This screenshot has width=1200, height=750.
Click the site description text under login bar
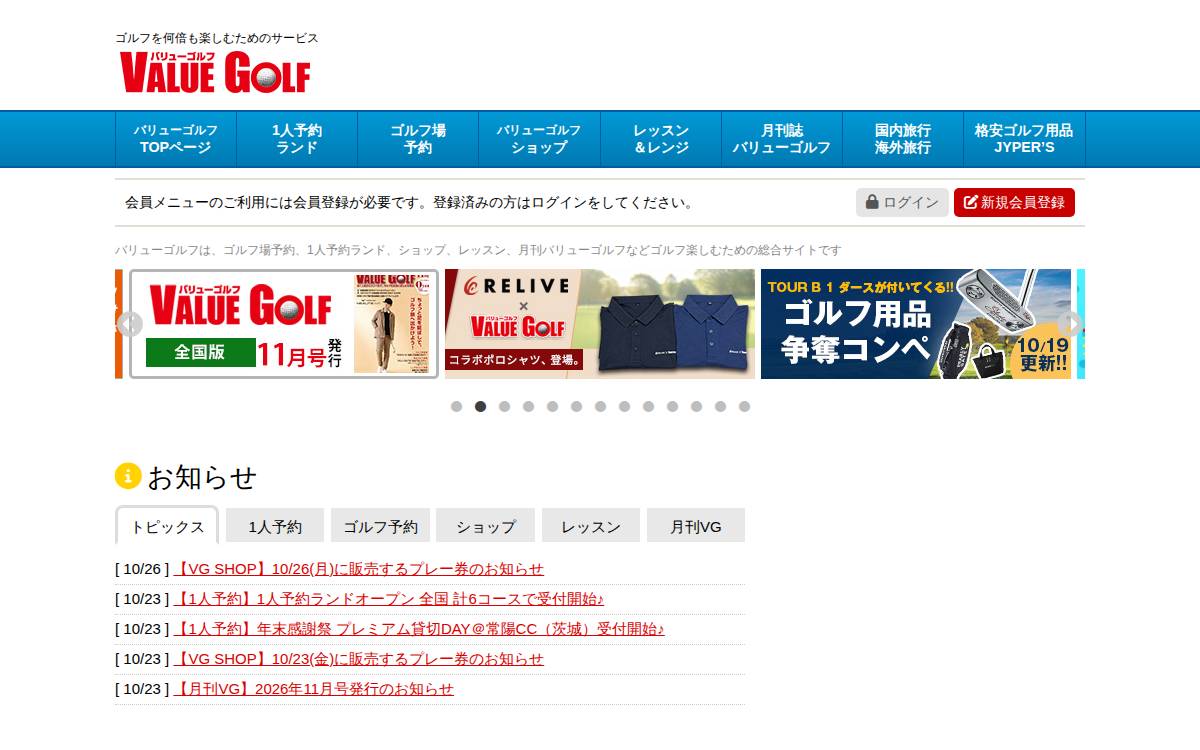[x=478, y=250]
